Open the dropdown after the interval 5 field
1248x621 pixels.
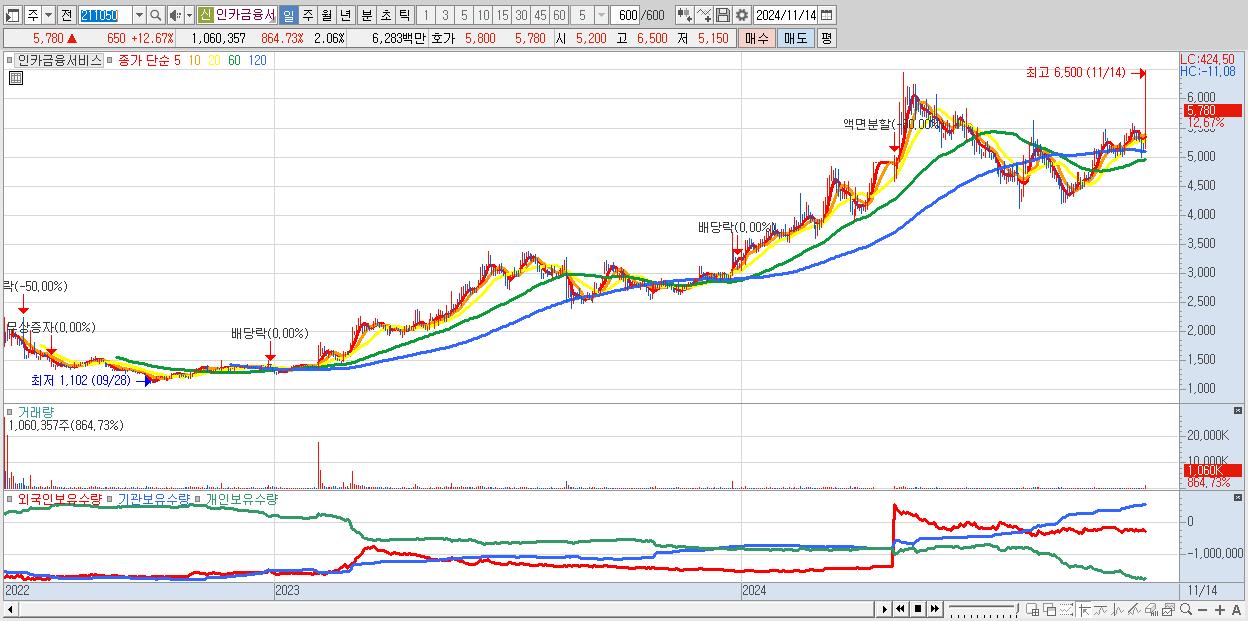tap(601, 15)
